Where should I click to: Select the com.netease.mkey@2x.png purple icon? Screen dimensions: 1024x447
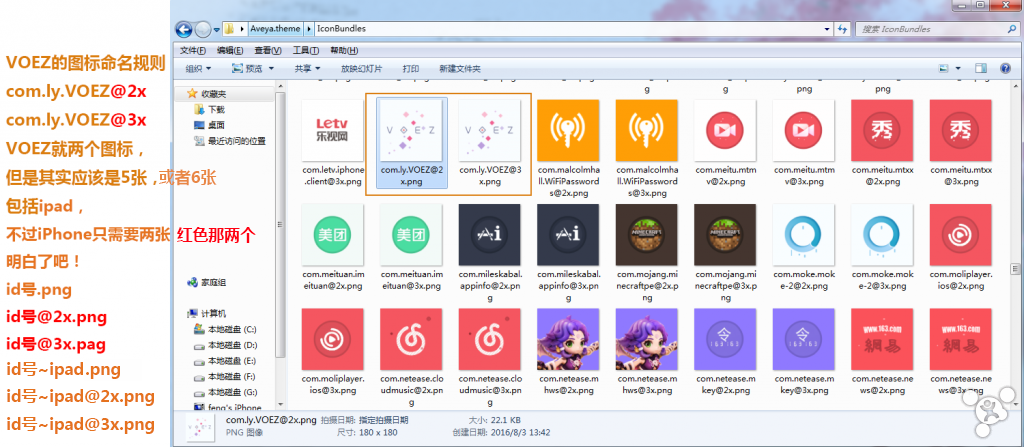(725, 340)
